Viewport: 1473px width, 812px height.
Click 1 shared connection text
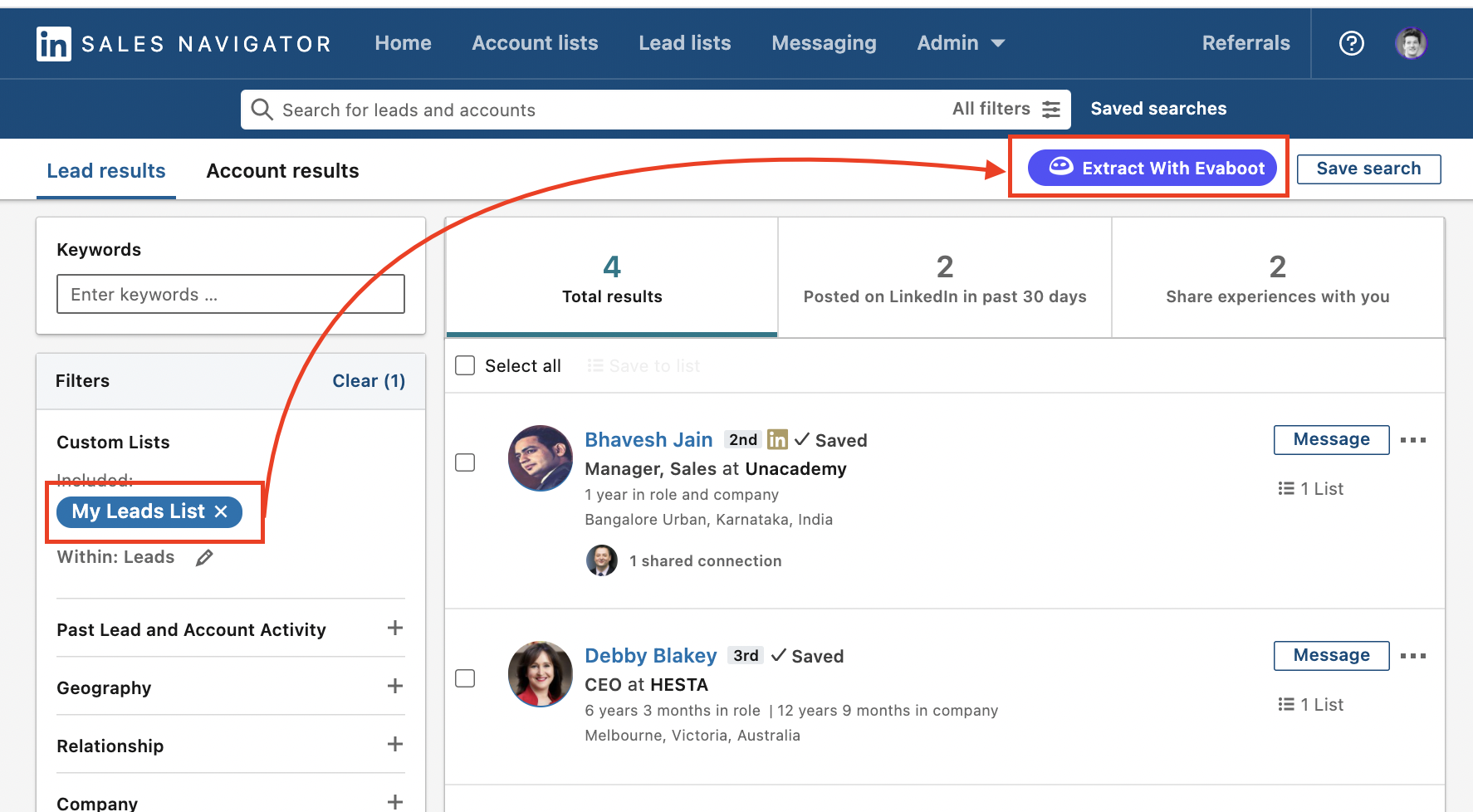(705, 561)
